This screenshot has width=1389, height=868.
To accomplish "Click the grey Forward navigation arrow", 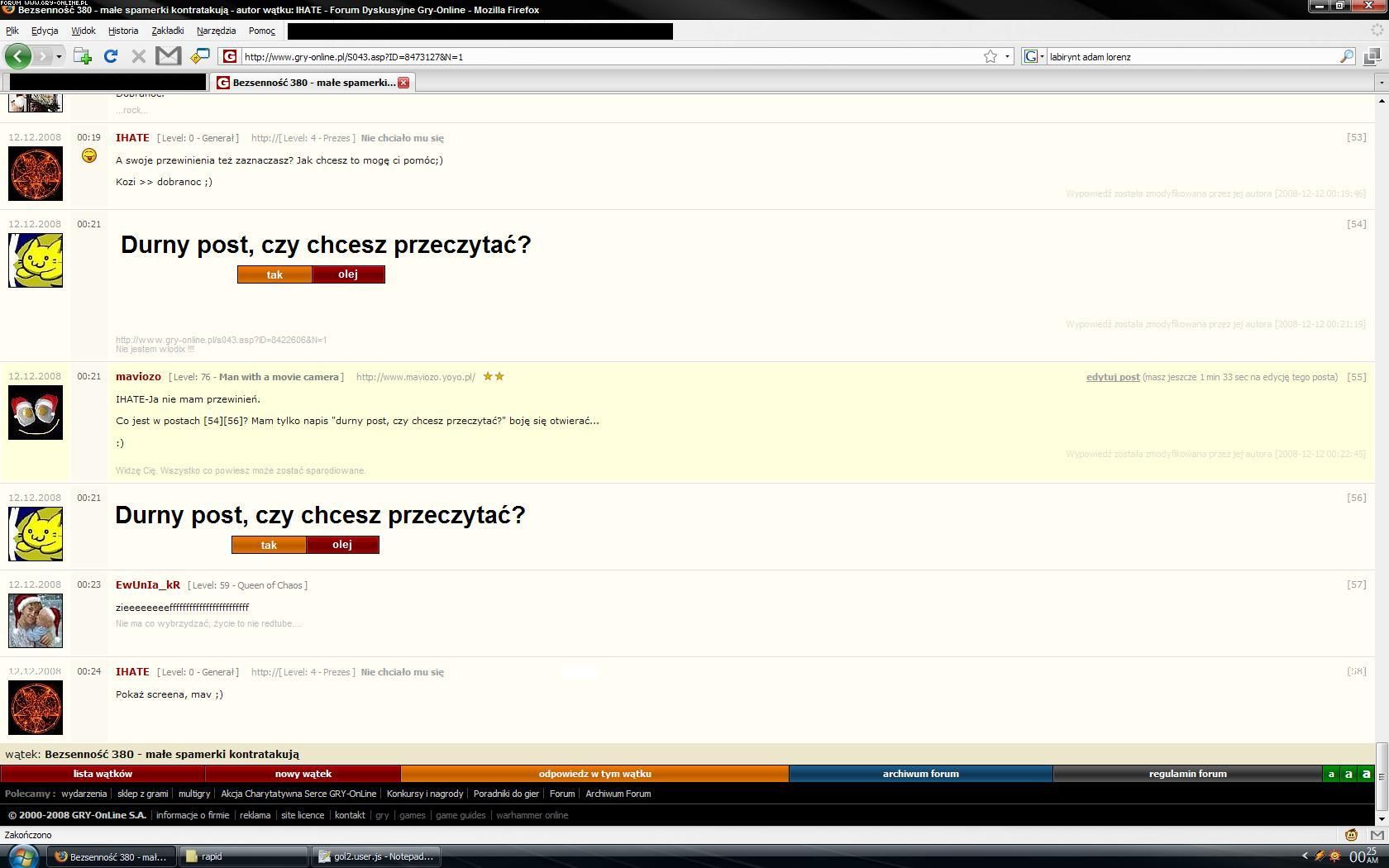I will point(43,56).
